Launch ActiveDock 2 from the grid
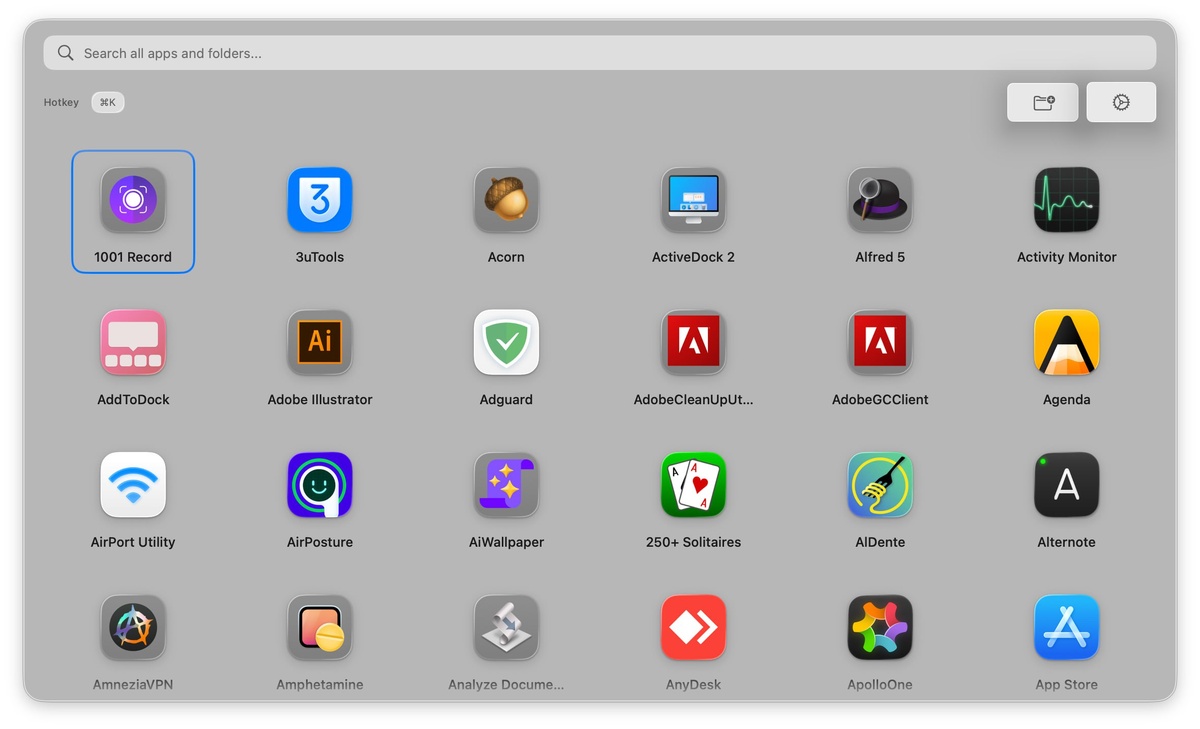Screen dimensions: 1200x729 click(x=693, y=200)
